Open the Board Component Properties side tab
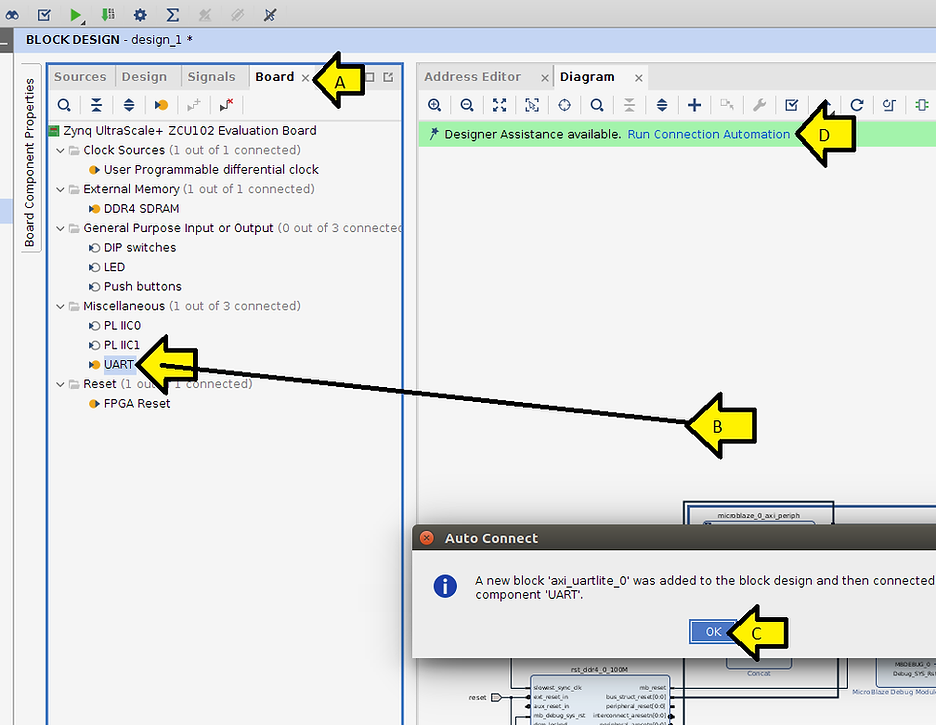The width and height of the screenshot is (936, 725). 30,161
